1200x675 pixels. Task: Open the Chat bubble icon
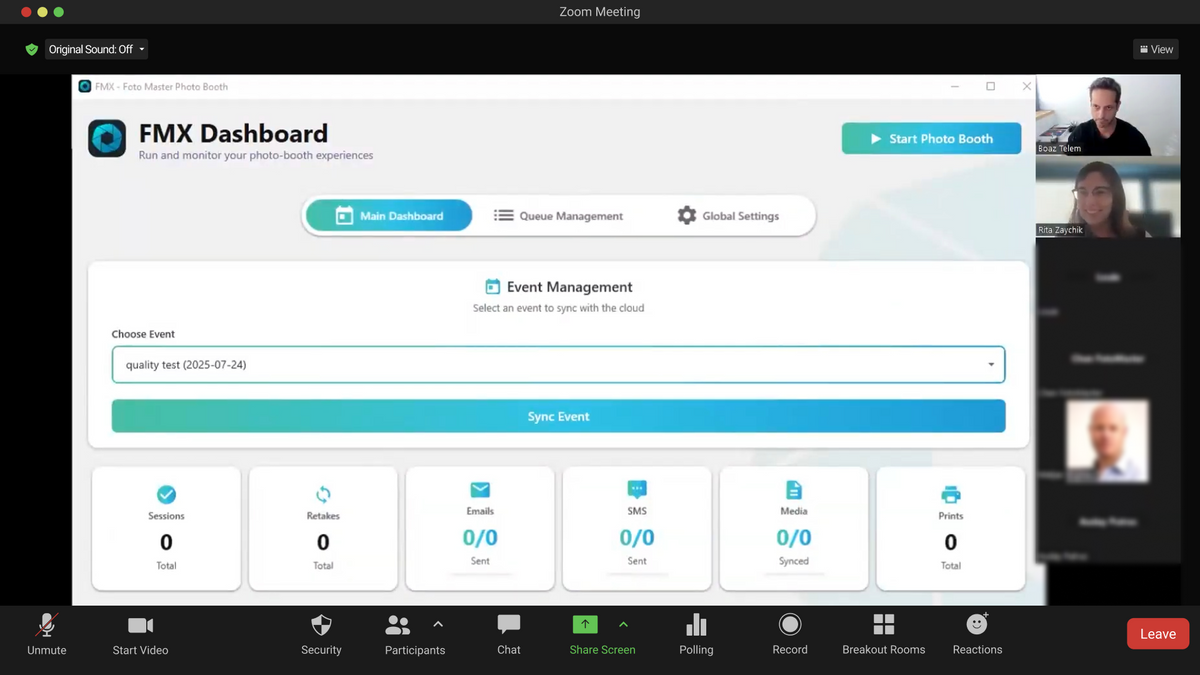click(x=509, y=625)
